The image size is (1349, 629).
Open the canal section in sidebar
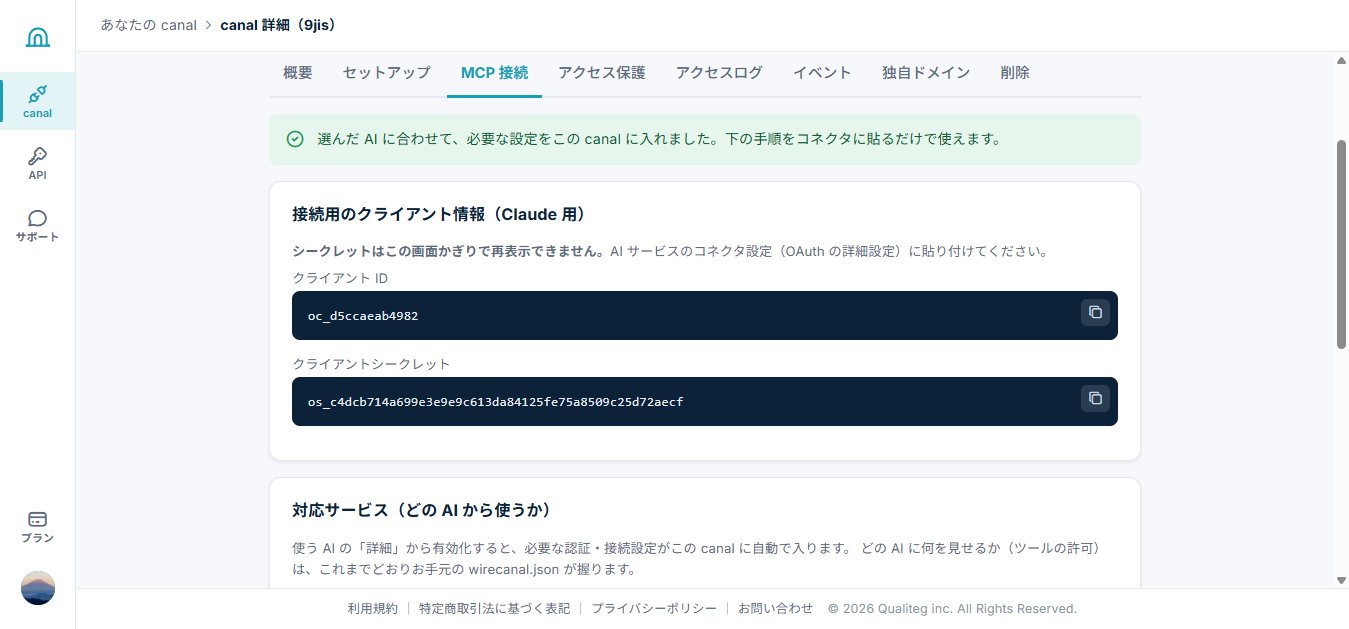(x=38, y=101)
